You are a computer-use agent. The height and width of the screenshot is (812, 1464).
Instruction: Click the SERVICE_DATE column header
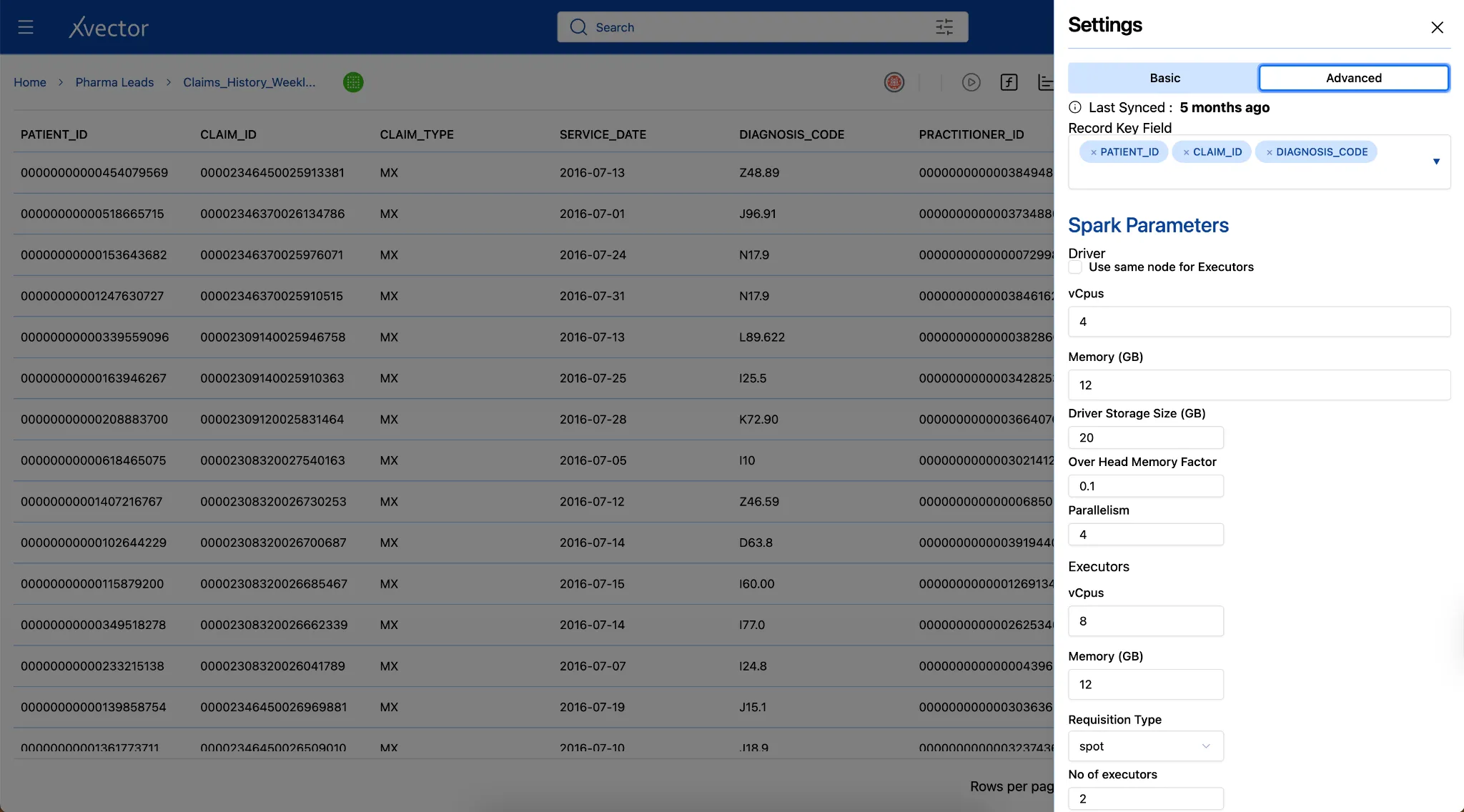[603, 134]
